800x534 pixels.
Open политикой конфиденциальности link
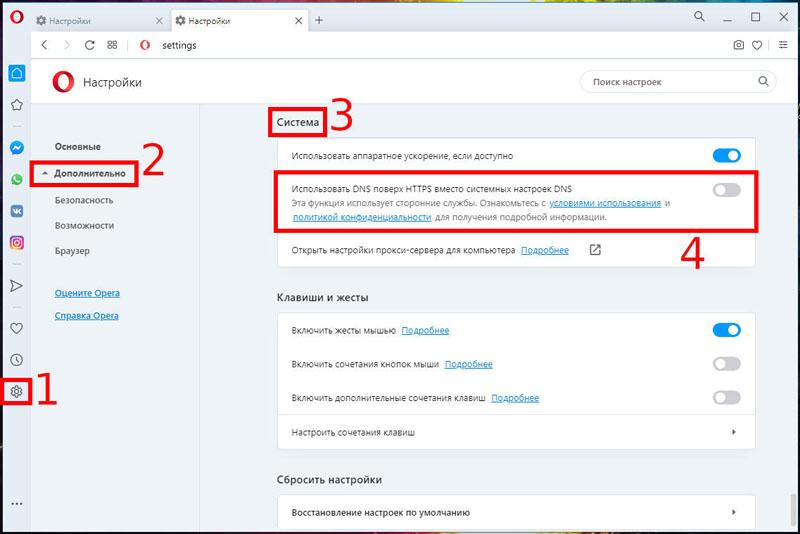click(x=362, y=217)
